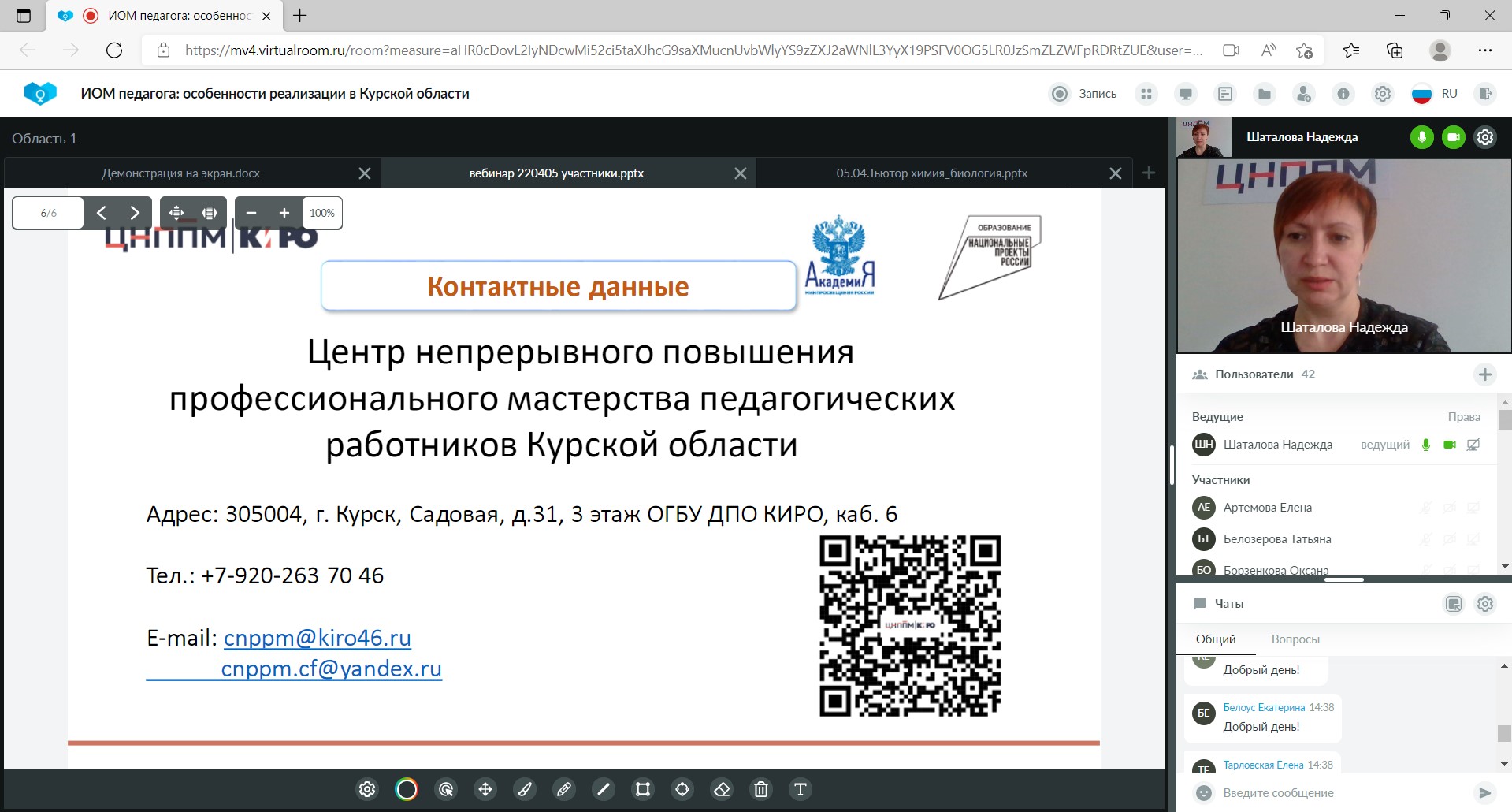Screen dimensions: 1512x812
Task: Open the emoji picker in chat
Action: point(1204,793)
